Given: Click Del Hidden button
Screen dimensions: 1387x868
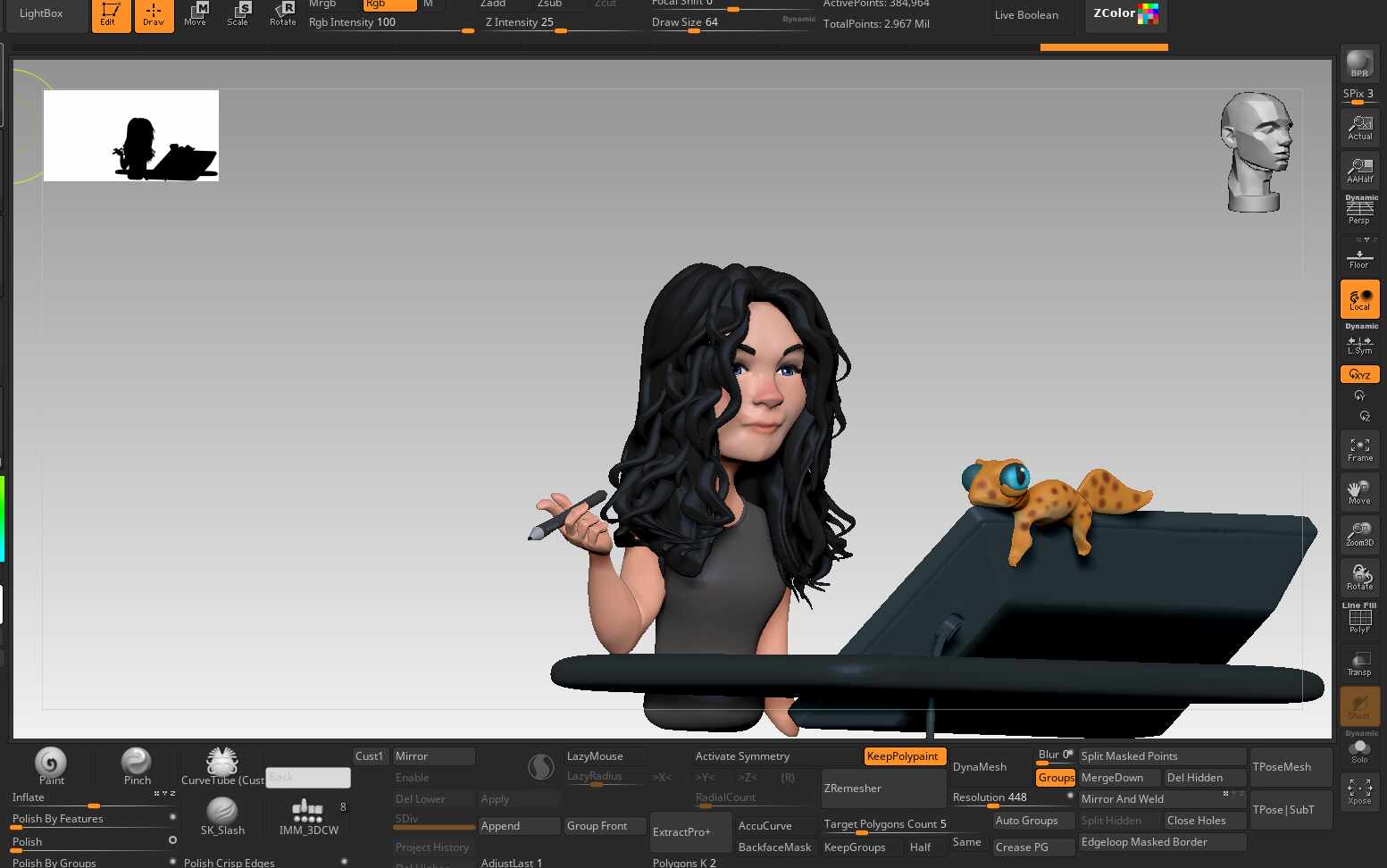Looking at the screenshot, I should click(x=1205, y=778).
